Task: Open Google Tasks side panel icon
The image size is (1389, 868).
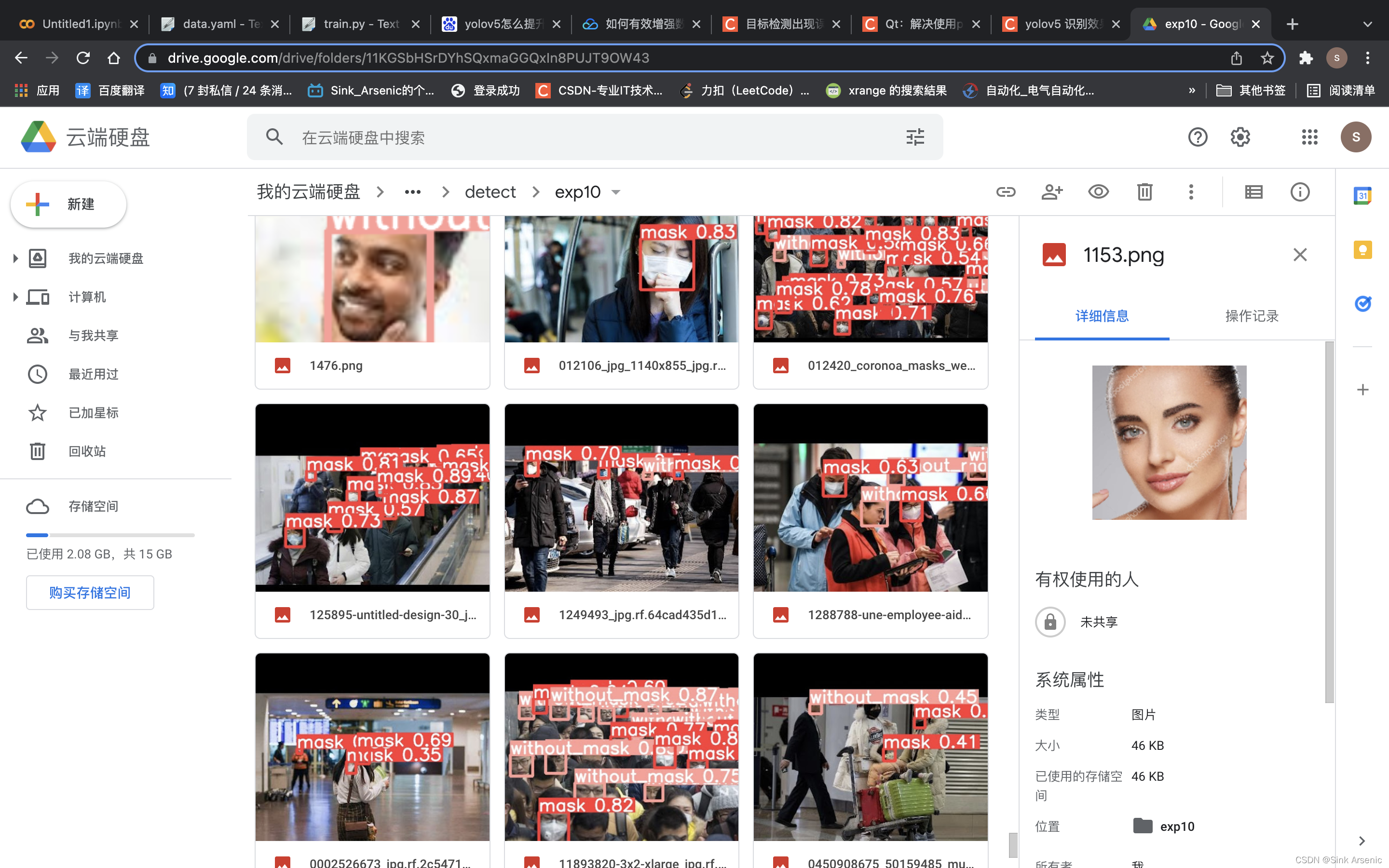Action: [1362, 303]
